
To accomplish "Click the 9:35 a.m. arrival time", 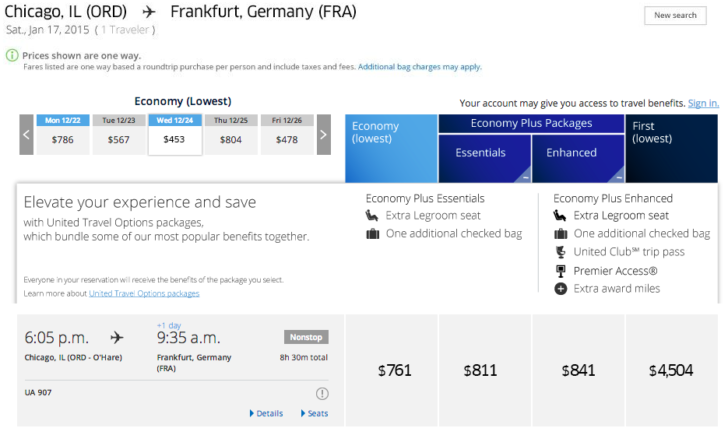I will [x=188, y=338].
